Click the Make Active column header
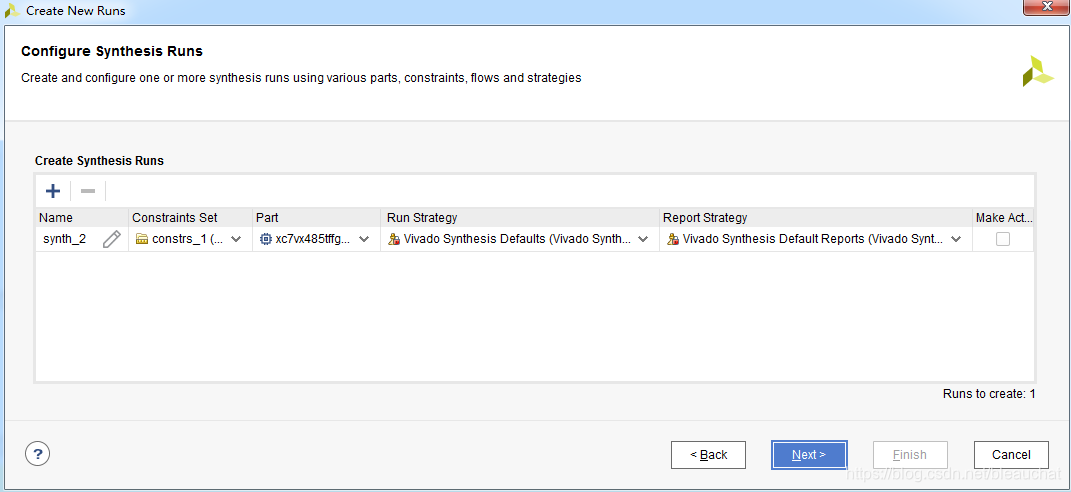This screenshot has width=1071, height=492. (x=1003, y=217)
